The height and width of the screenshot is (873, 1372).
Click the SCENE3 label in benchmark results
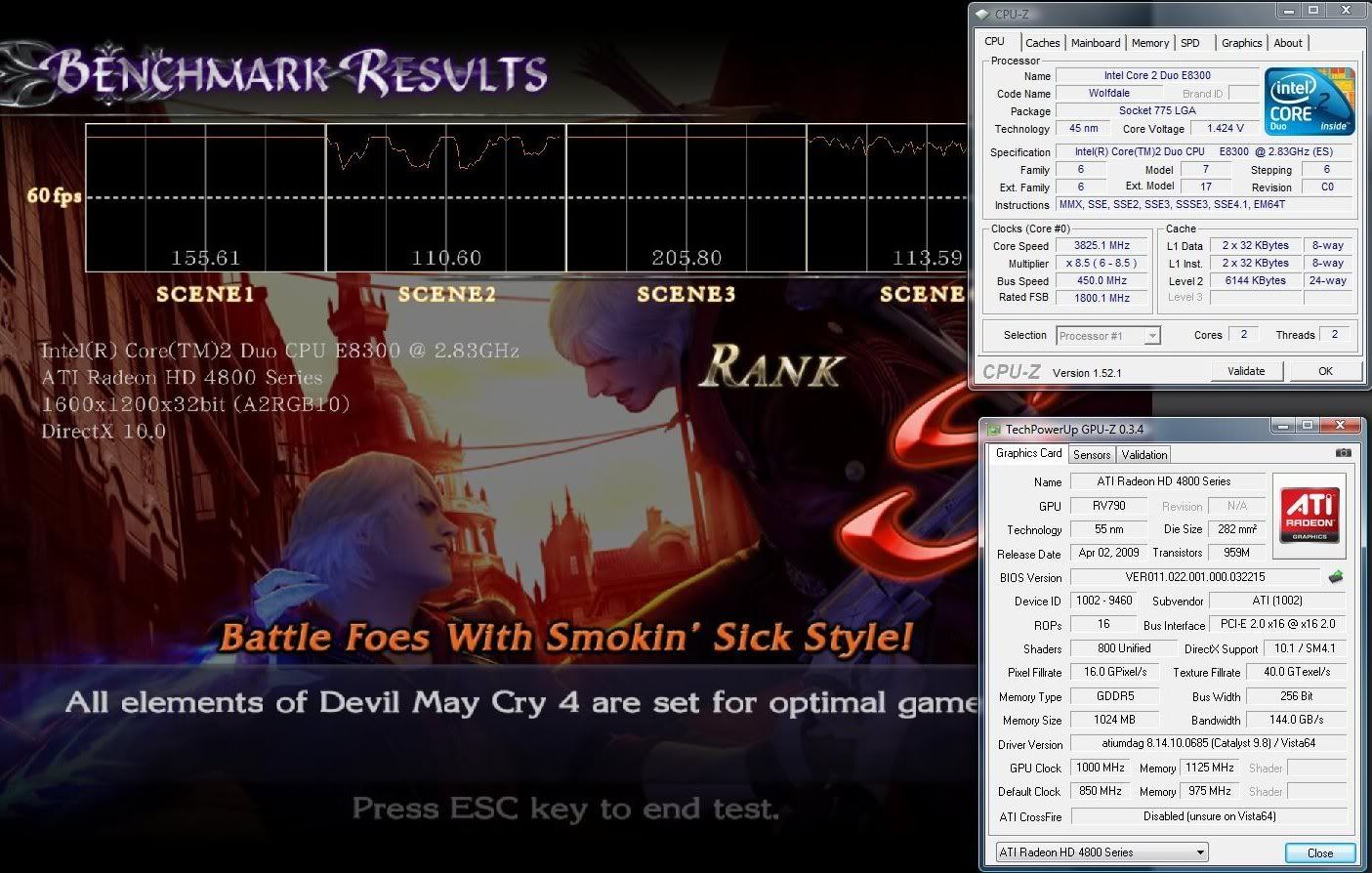[x=686, y=294]
